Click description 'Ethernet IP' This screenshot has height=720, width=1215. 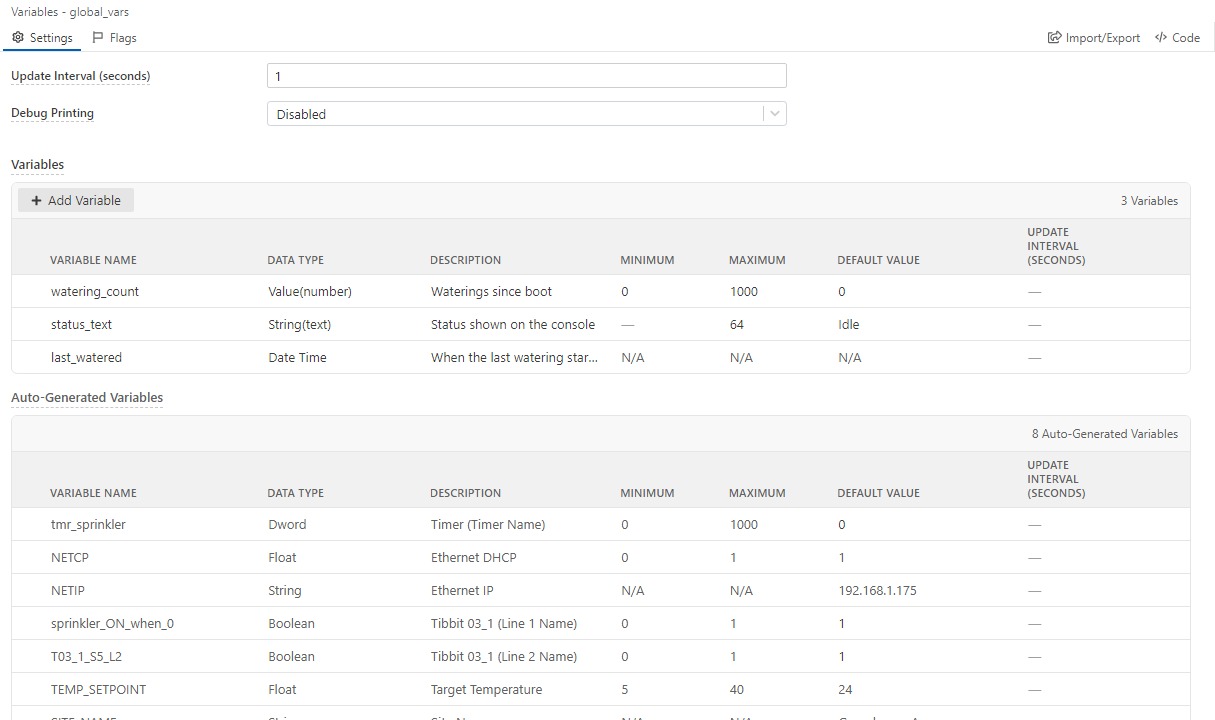click(x=463, y=590)
